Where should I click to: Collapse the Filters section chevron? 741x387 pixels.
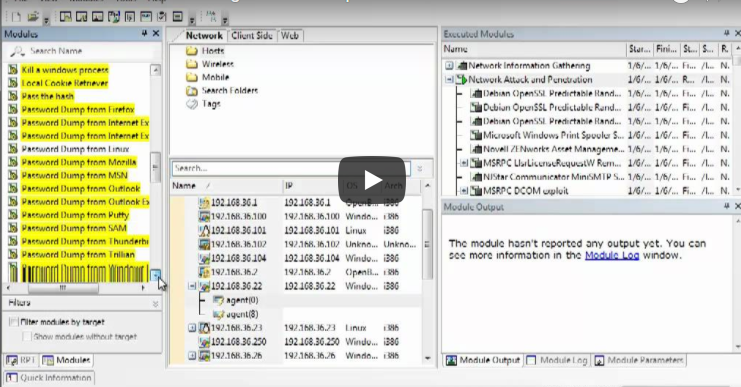click(155, 304)
